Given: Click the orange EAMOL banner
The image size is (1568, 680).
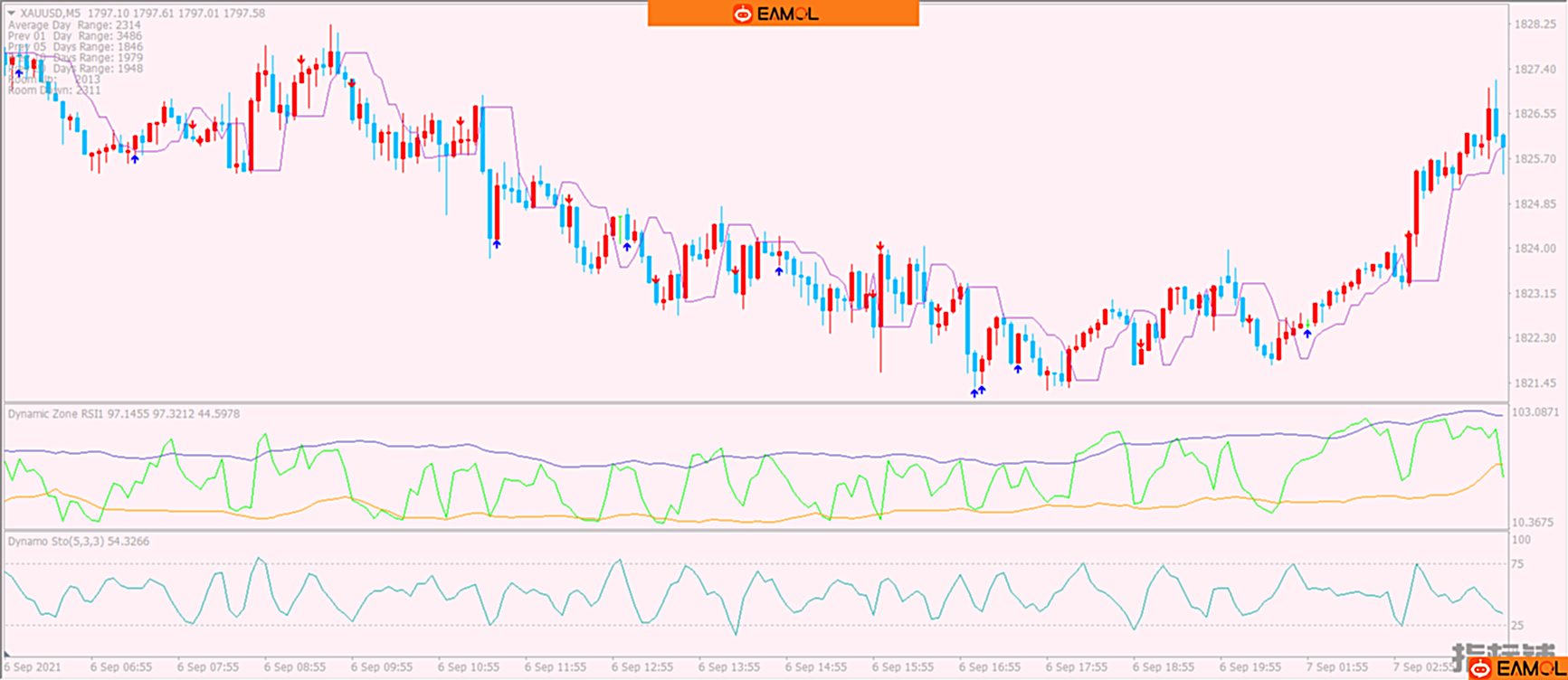Looking at the screenshot, I should [783, 14].
